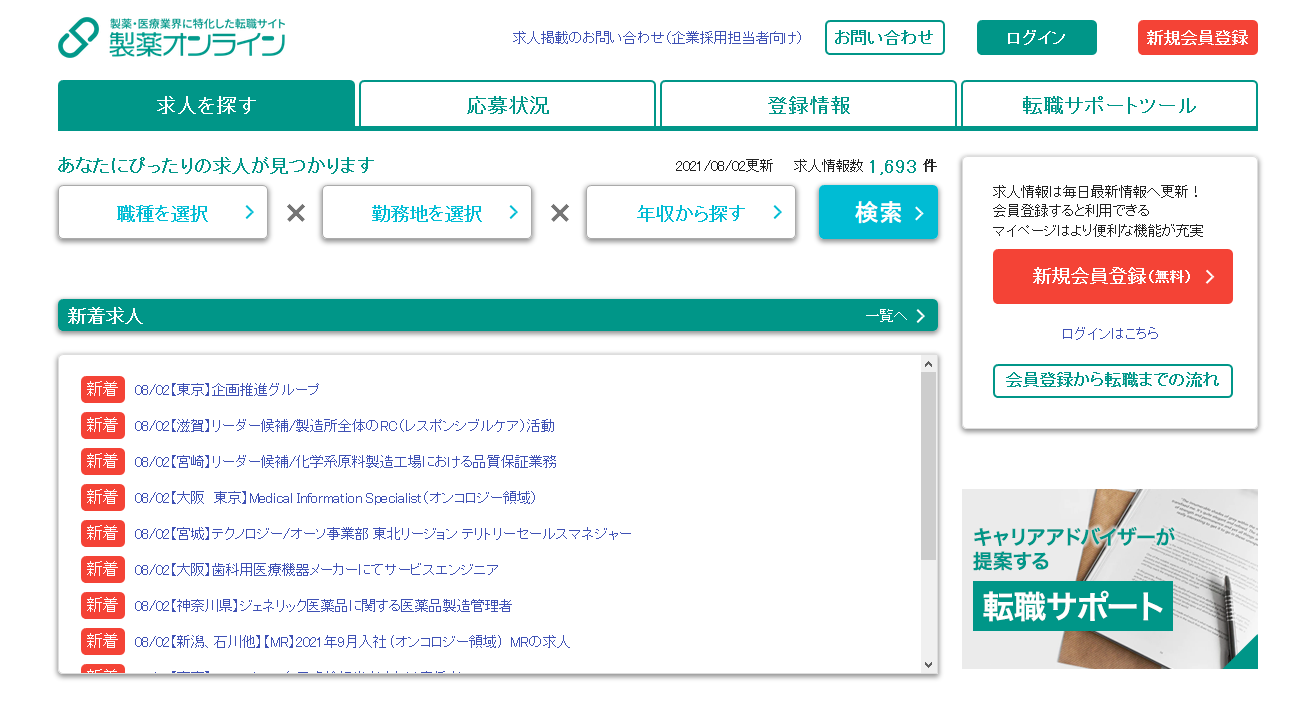Switch to the 応募状況 tab
Viewport: 1305px width, 719px height.
point(506,103)
